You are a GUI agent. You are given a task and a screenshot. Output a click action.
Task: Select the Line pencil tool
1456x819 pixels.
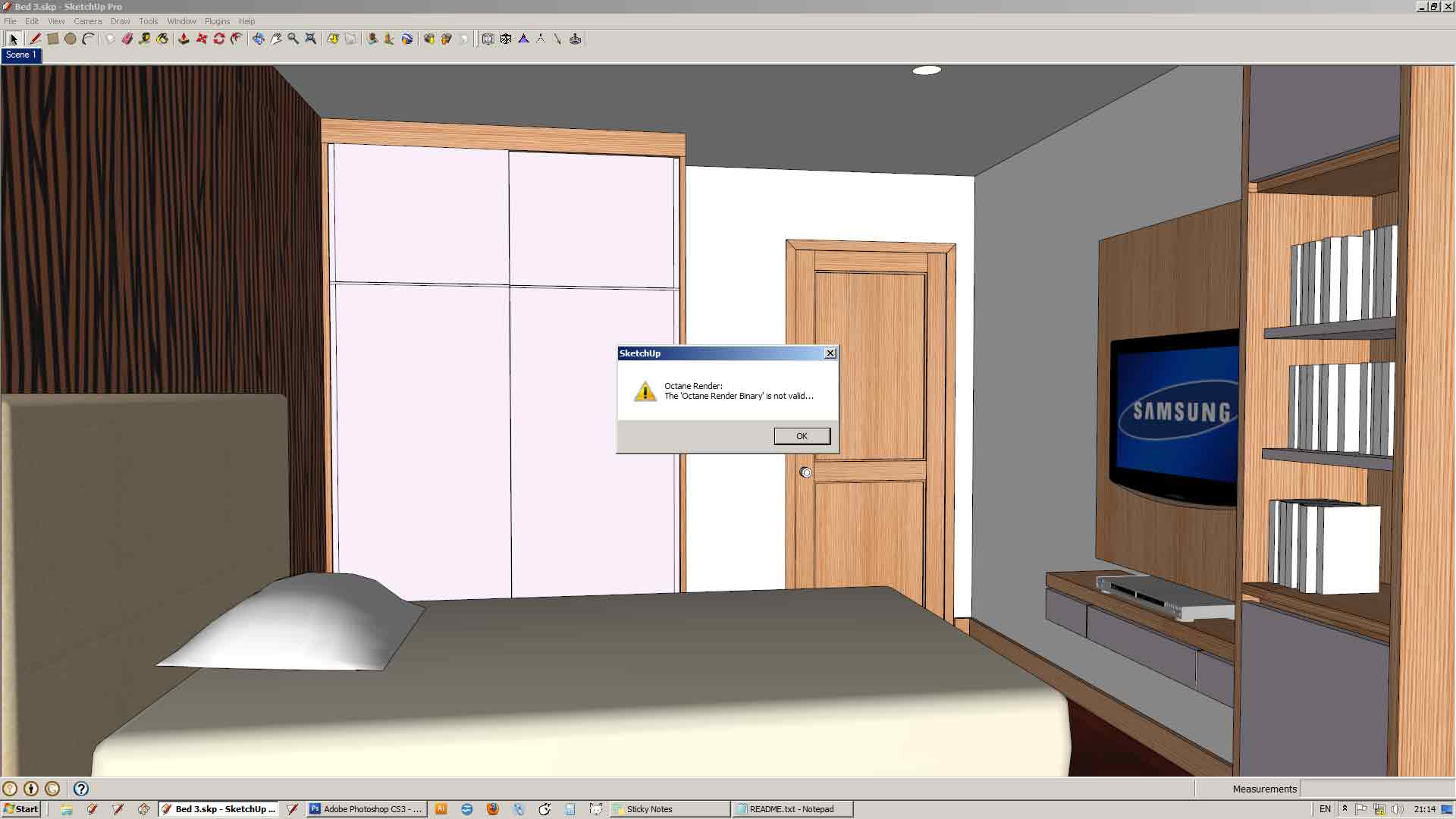pos(34,39)
